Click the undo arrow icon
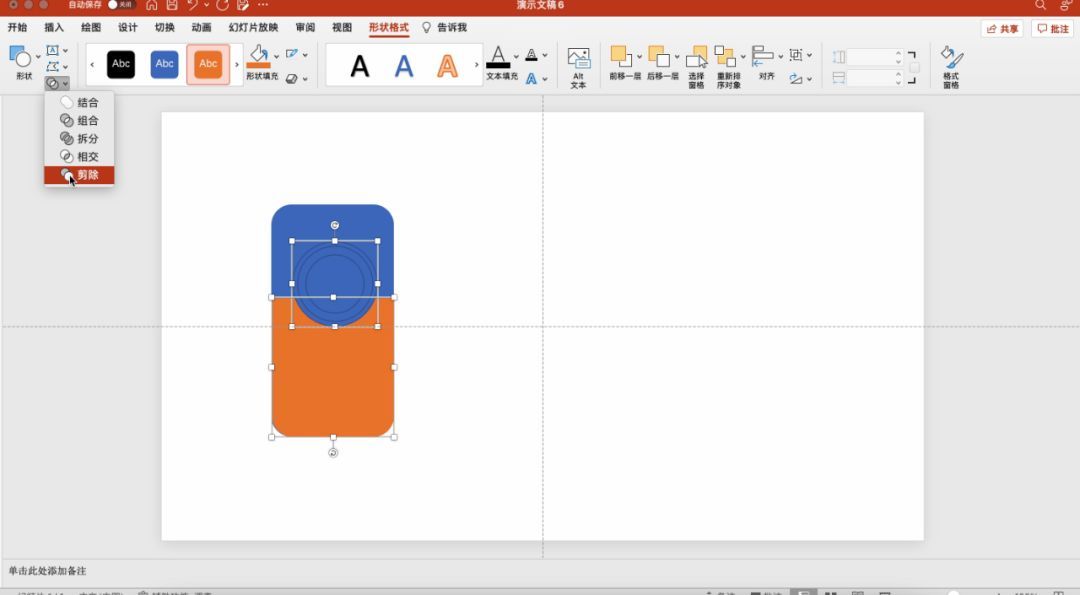 (x=192, y=6)
